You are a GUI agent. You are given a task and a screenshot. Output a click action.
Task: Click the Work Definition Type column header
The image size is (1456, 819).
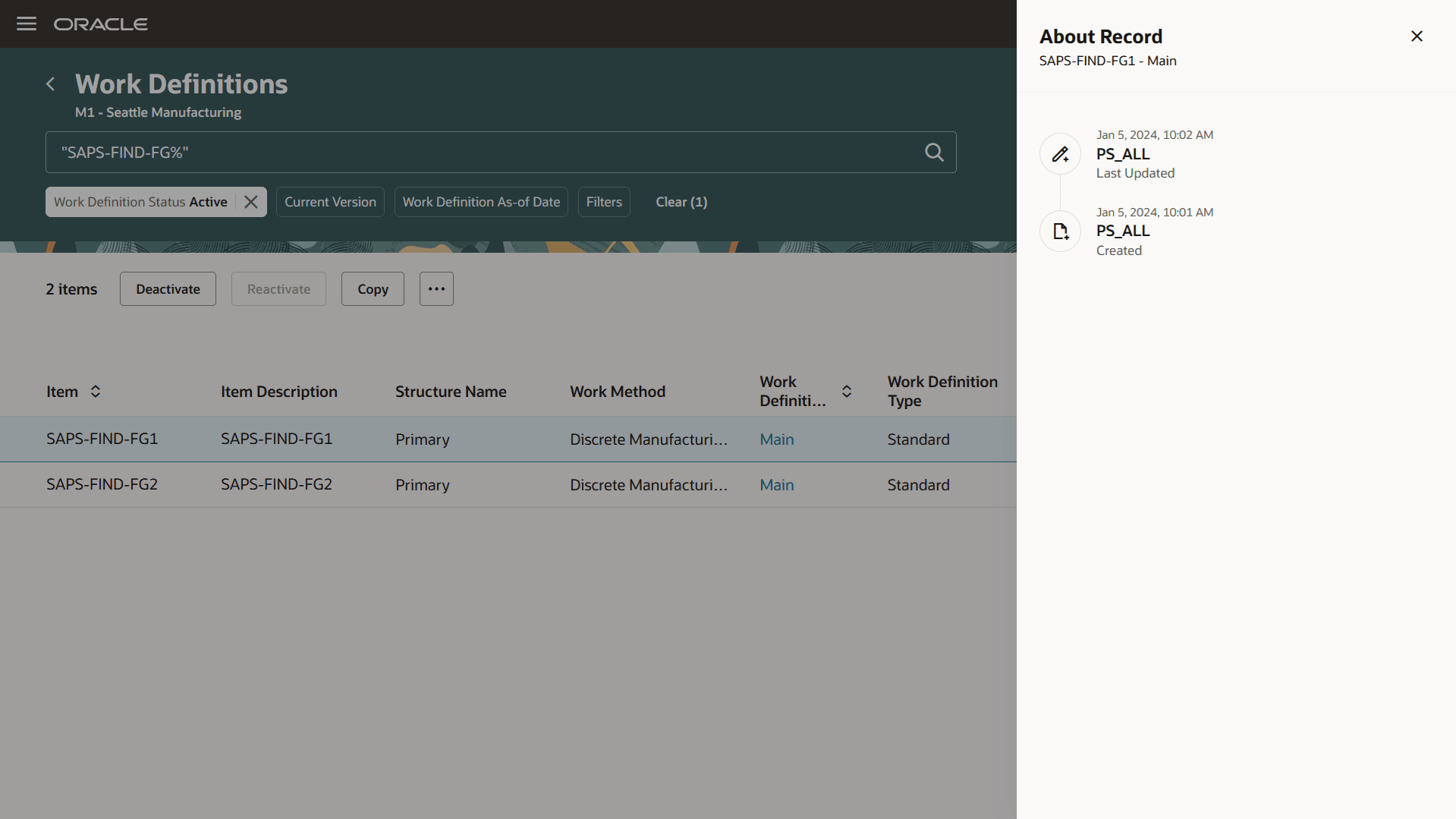point(942,392)
